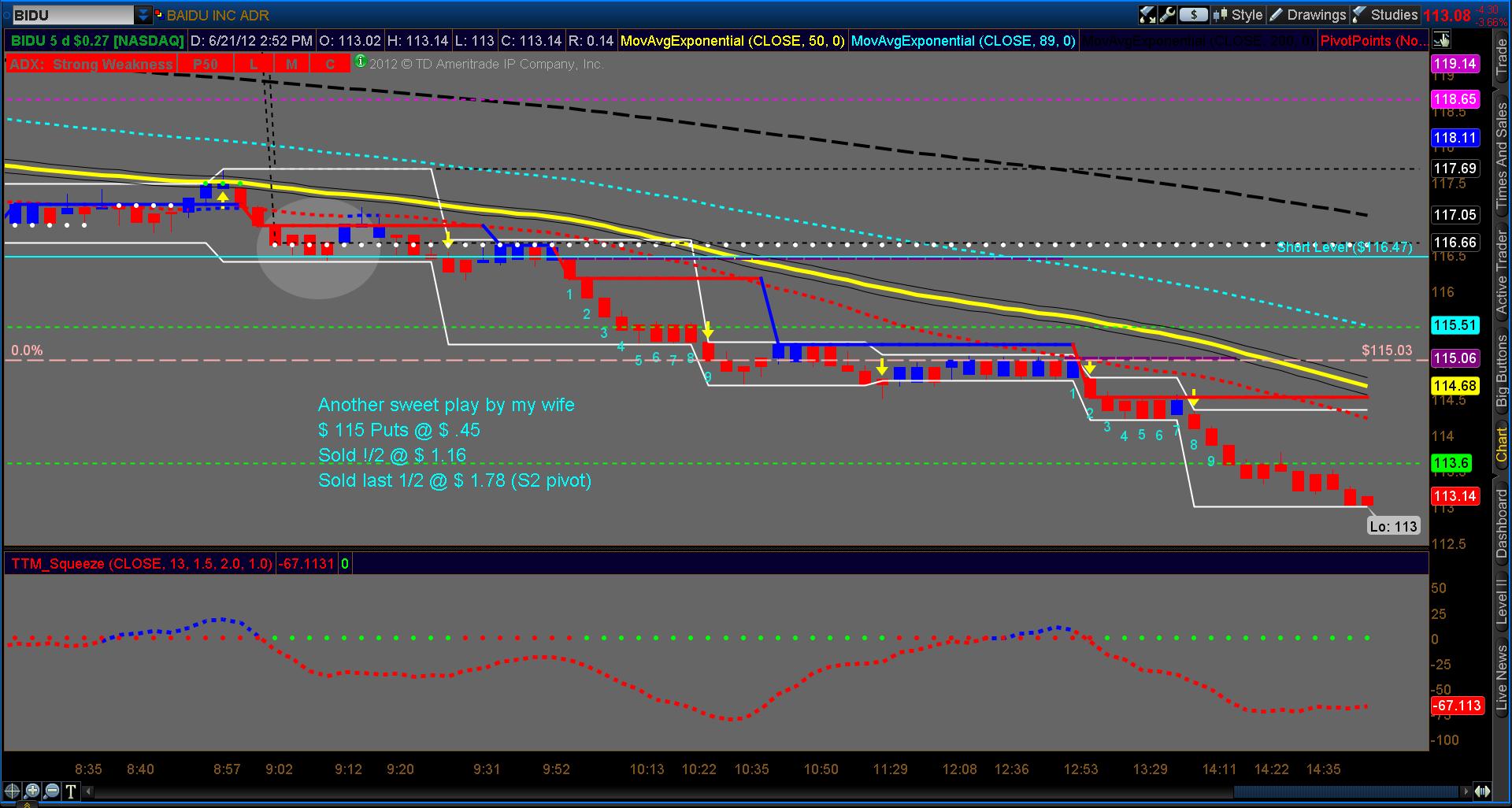The height and width of the screenshot is (808, 1512).
Task: Click the scroll left arrow near the T tool
Action: [x=88, y=791]
